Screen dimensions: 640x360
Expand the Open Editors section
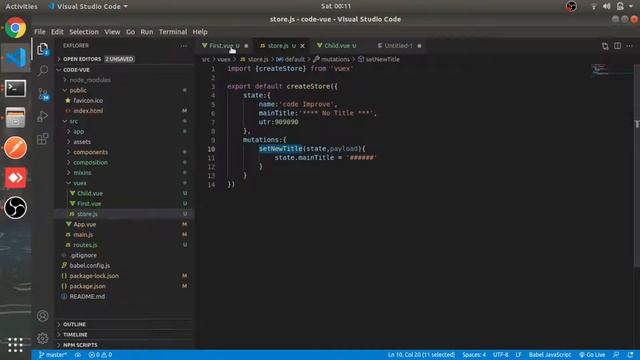124,59
